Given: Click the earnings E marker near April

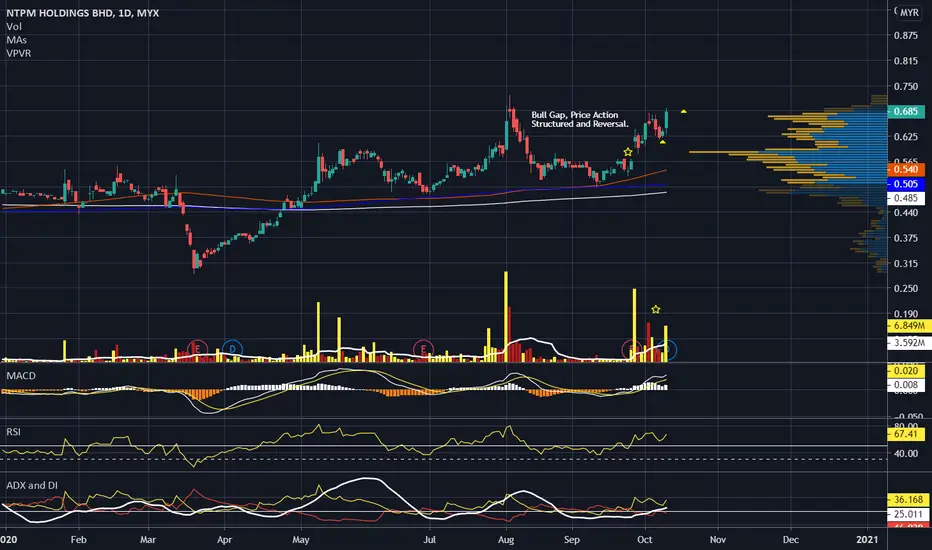Looking at the screenshot, I should click(197, 348).
